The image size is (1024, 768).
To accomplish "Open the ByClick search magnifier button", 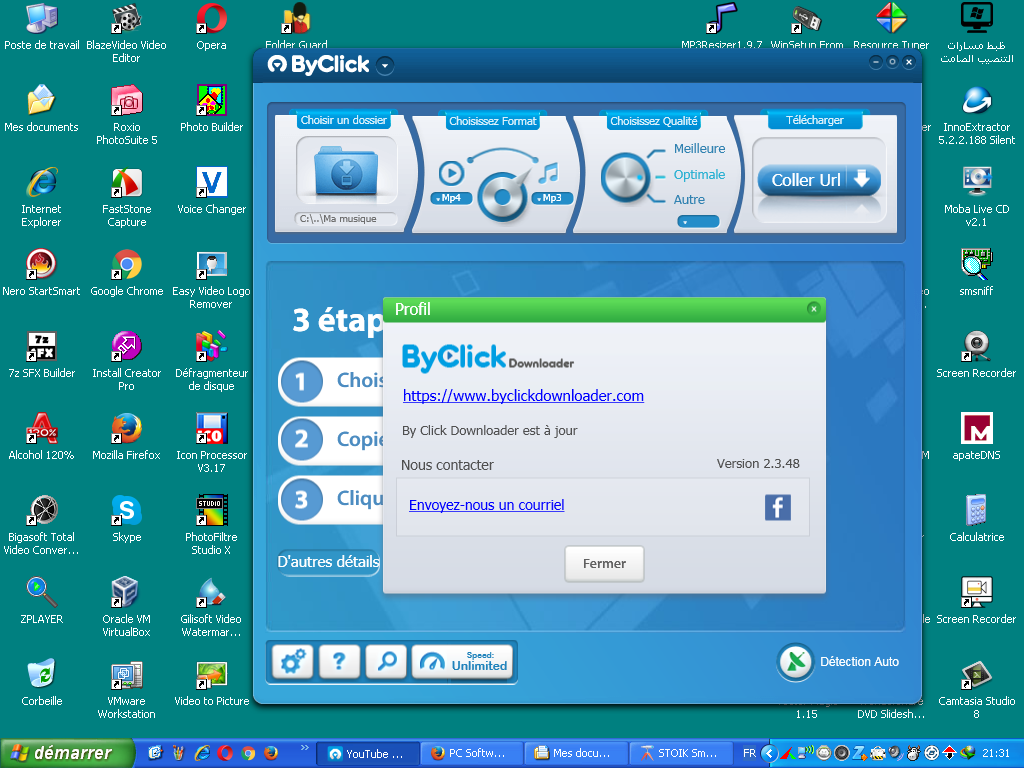I will [386, 662].
